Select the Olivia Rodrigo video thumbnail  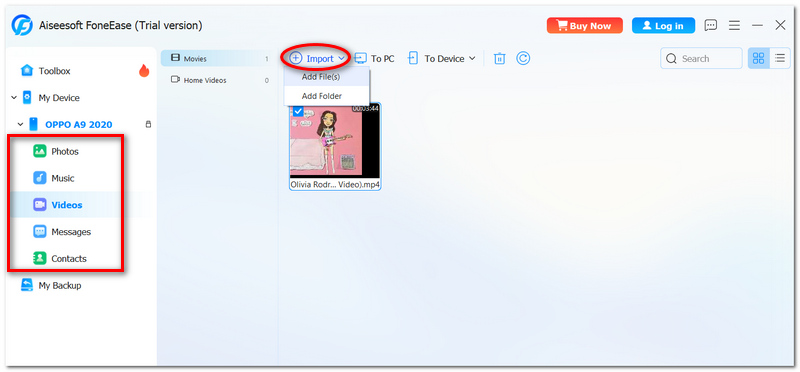click(335, 140)
